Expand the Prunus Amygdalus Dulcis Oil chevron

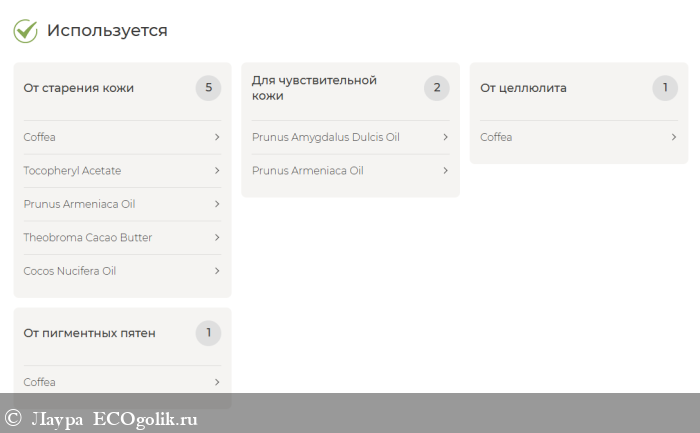[445, 137]
